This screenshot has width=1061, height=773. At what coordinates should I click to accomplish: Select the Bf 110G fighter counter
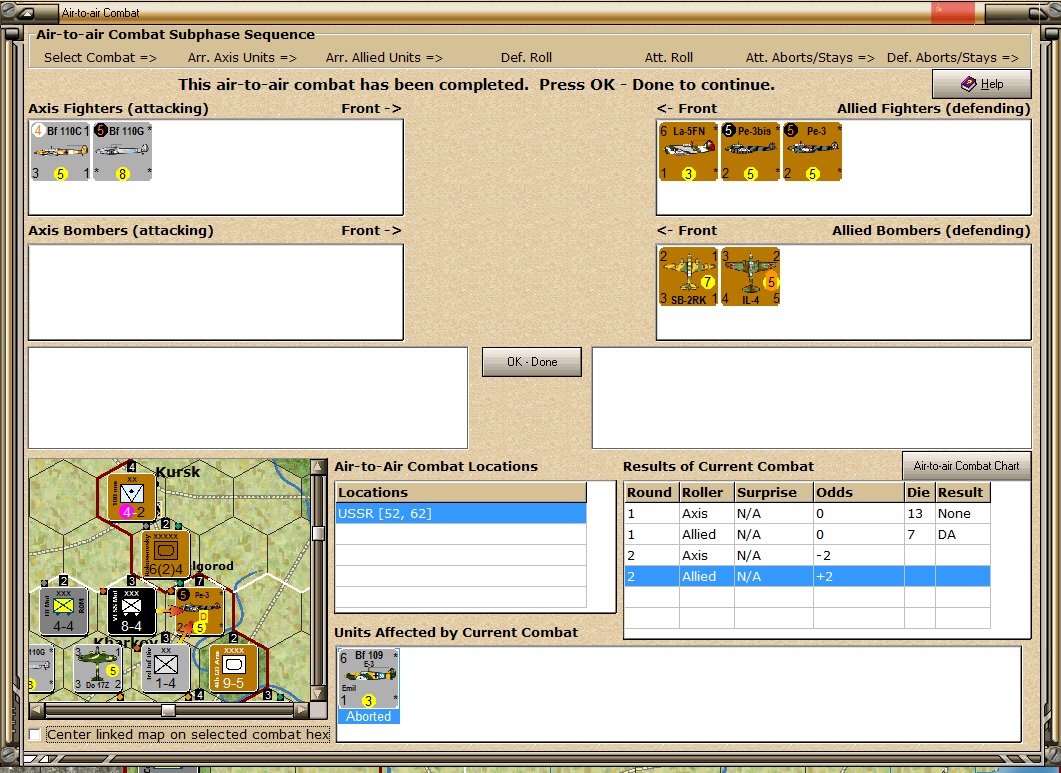click(122, 152)
